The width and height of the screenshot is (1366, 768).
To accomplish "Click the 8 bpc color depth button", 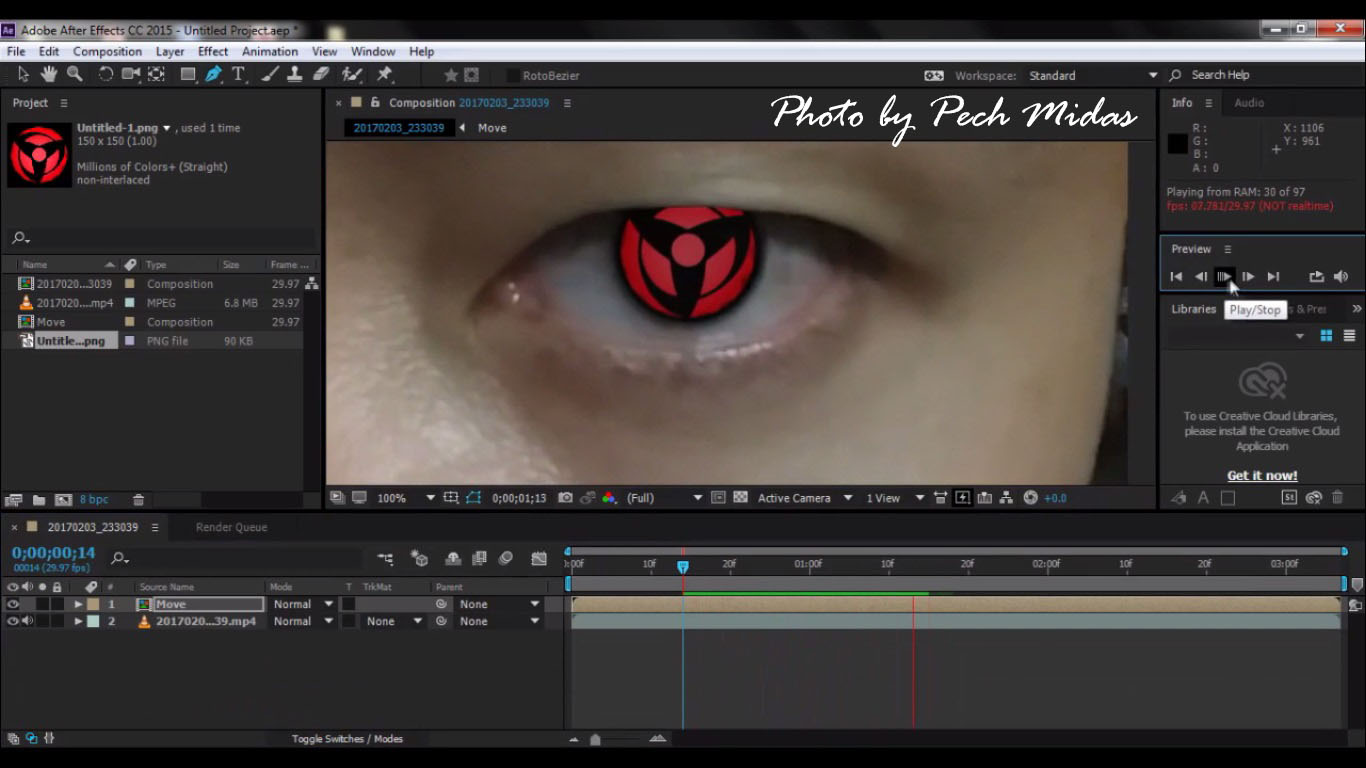I will (94, 499).
